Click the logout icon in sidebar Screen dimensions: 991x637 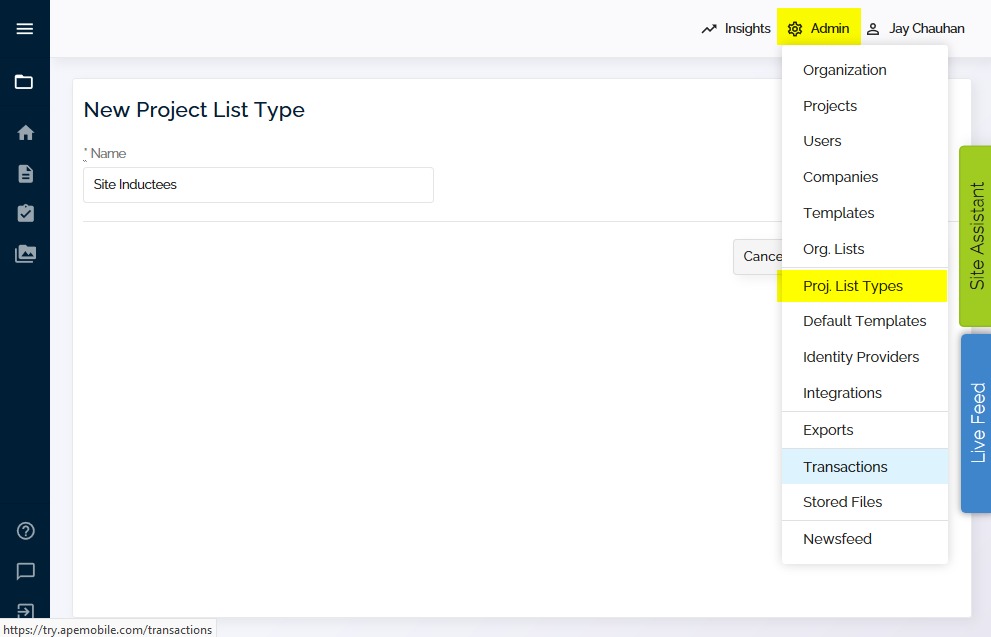(x=25, y=611)
